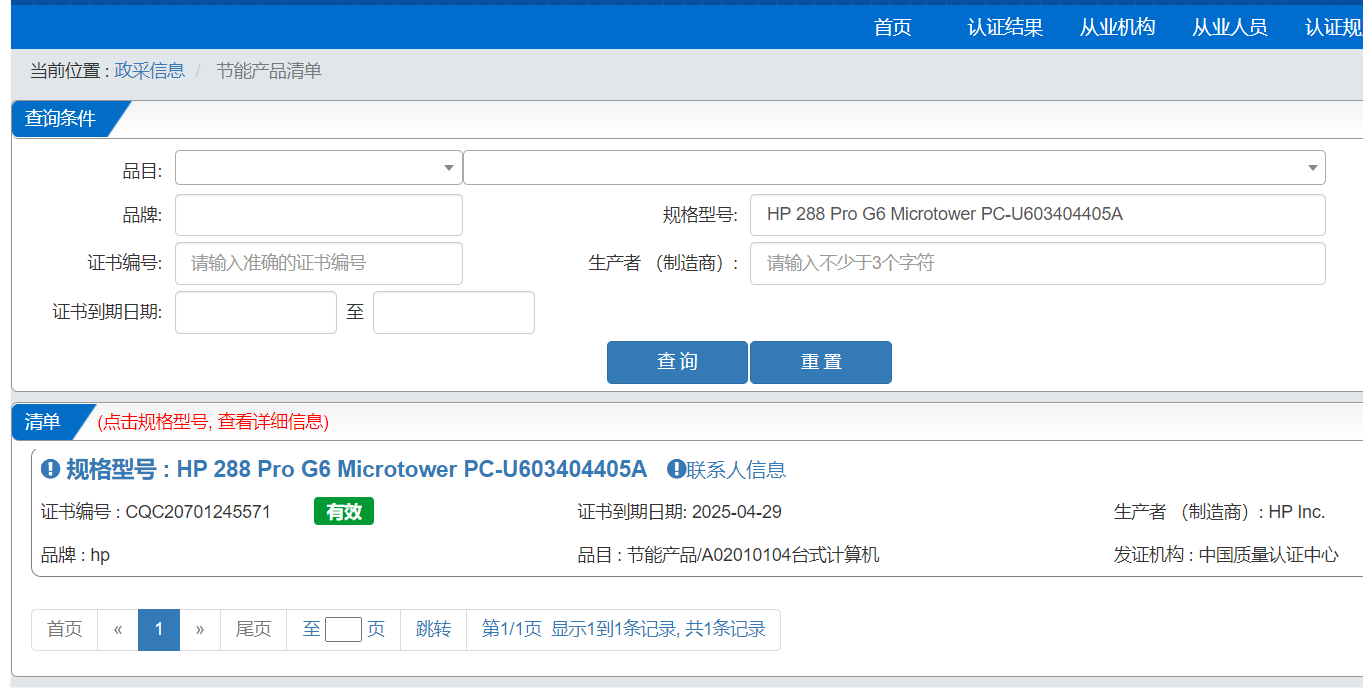Click the record count text 共1条记录
Viewport: 1363px width, 688px height.
(725, 629)
